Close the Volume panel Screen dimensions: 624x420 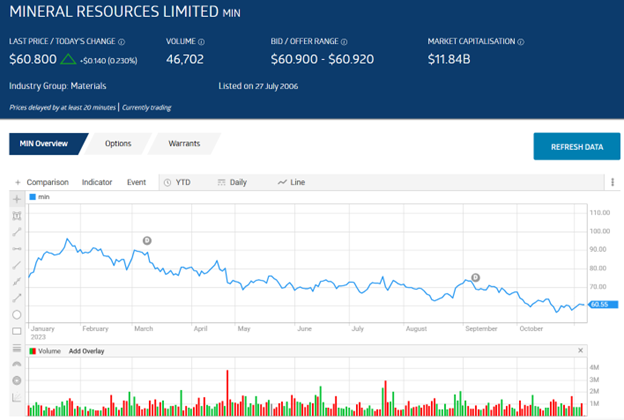click(580, 350)
